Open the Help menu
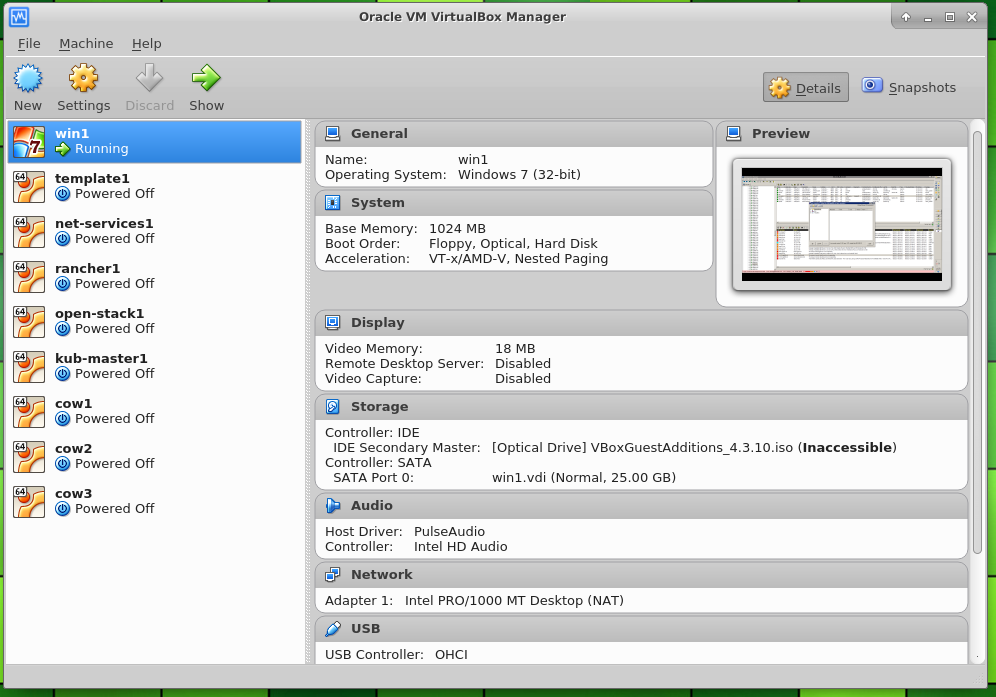996x697 pixels. point(147,44)
